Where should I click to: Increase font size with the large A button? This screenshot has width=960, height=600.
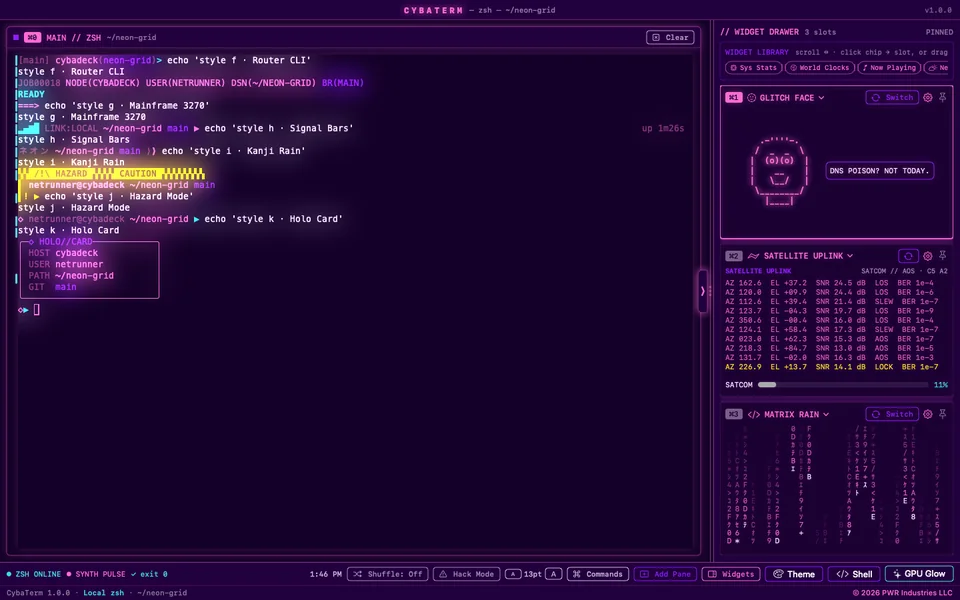pos(553,574)
